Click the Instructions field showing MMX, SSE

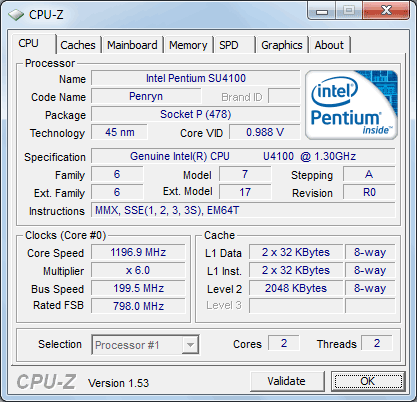pos(243,210)
